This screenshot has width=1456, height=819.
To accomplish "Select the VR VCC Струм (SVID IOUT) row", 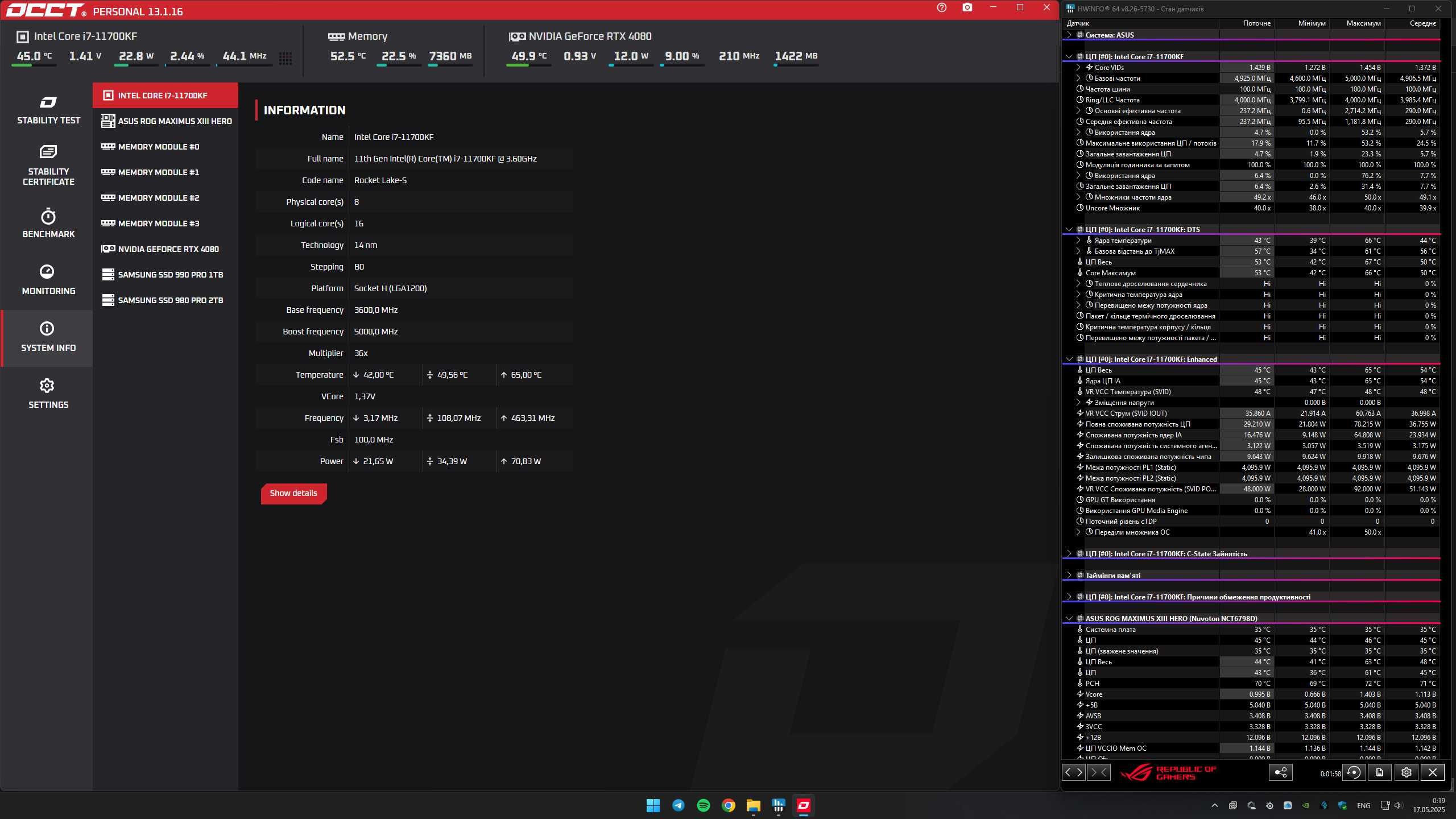I will [1251, 413].
